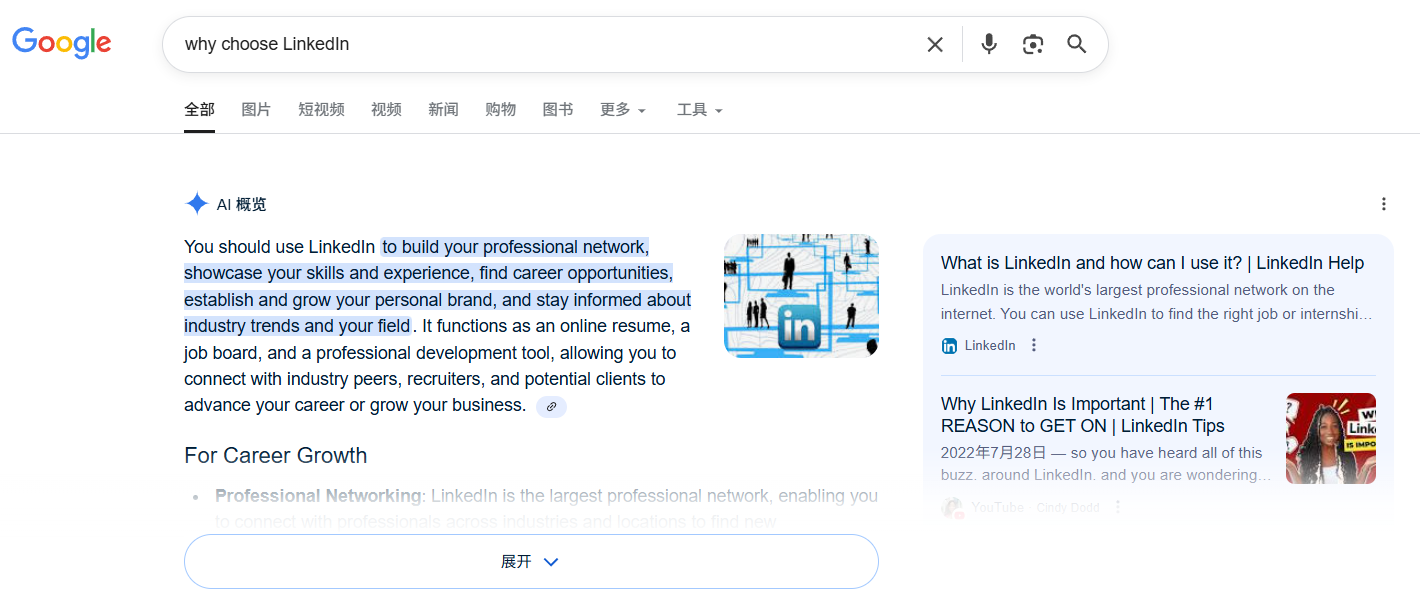The height and width of the screenshot is (608, 1420).
Task: Click the magnifying glass search button
Action: (x=1077, y=44)
